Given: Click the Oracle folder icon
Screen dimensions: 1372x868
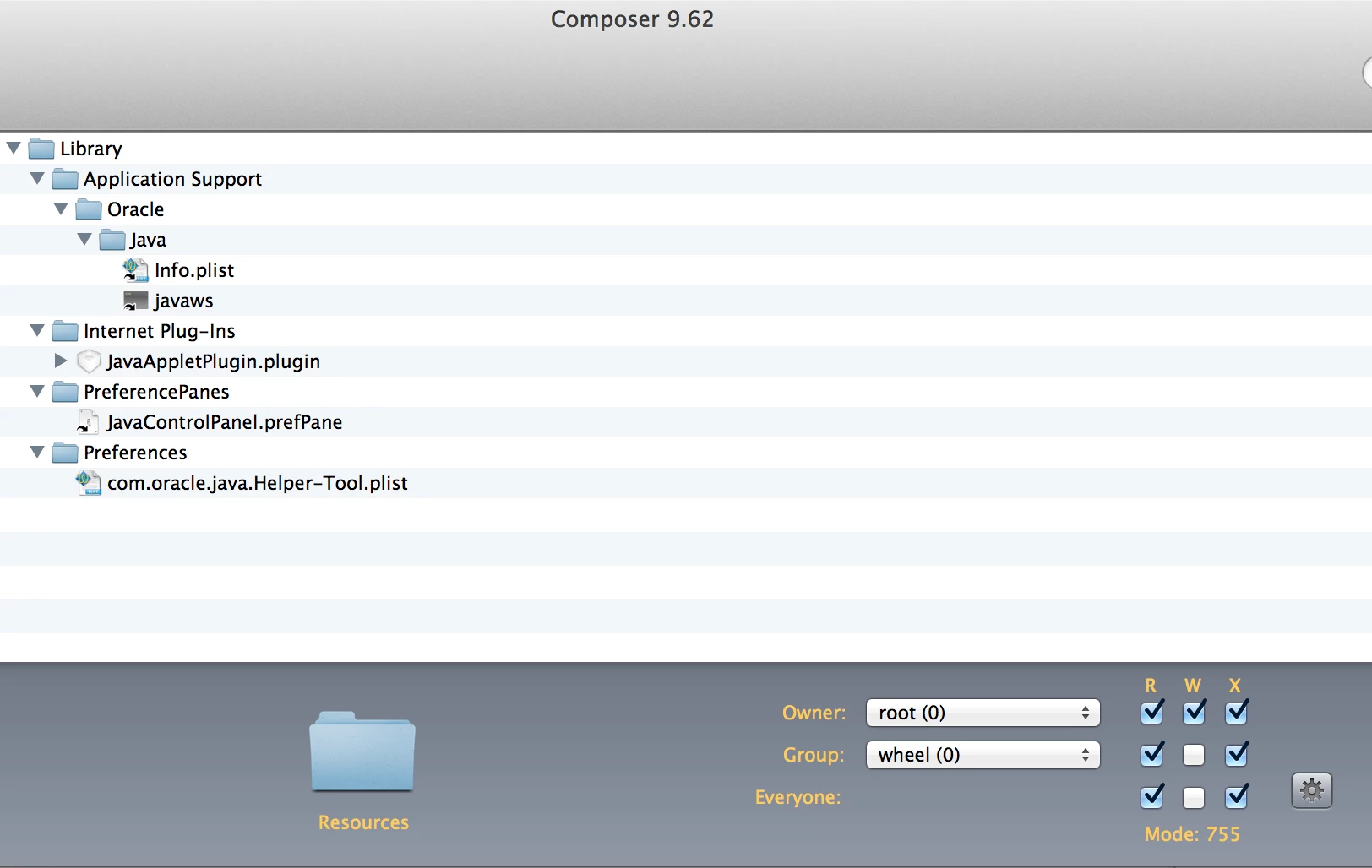Looking at the screenshot, I should pyautogui.click(x=89, y=210).
